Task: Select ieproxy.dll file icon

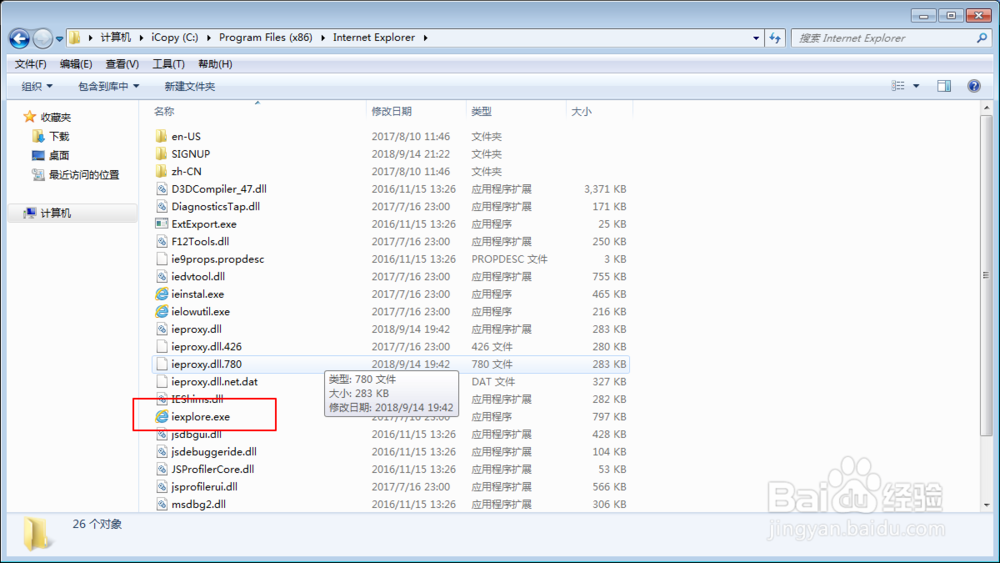Action: coord(162,329)
